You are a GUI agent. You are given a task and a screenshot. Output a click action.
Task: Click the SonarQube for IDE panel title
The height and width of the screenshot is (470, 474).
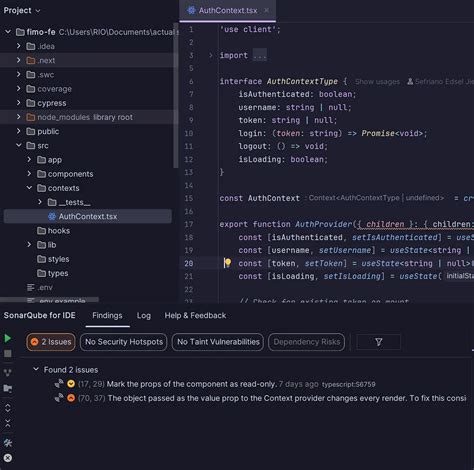point(39,315)
